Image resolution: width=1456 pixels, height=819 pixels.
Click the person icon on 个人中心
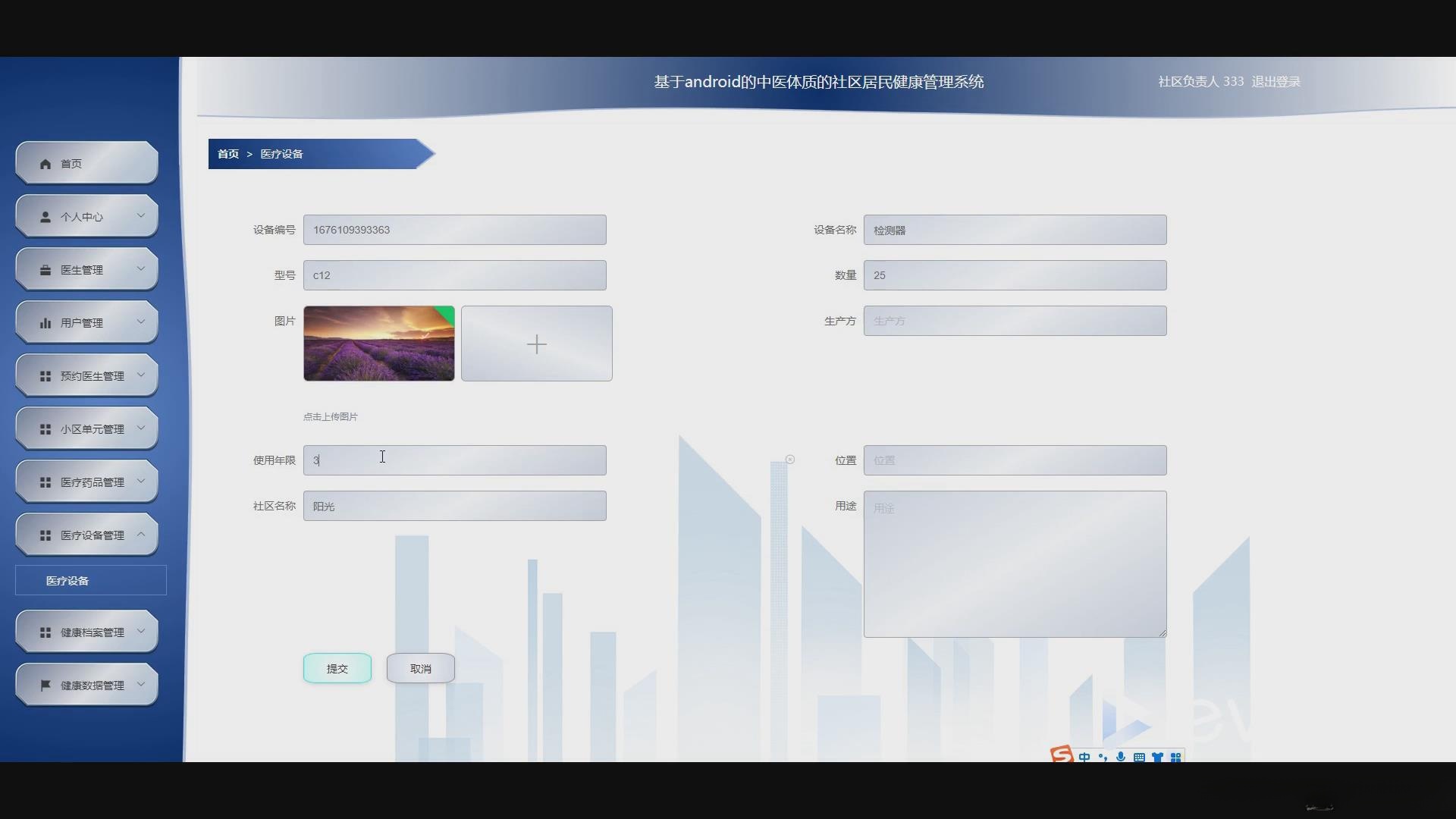[x=44, y=216]
